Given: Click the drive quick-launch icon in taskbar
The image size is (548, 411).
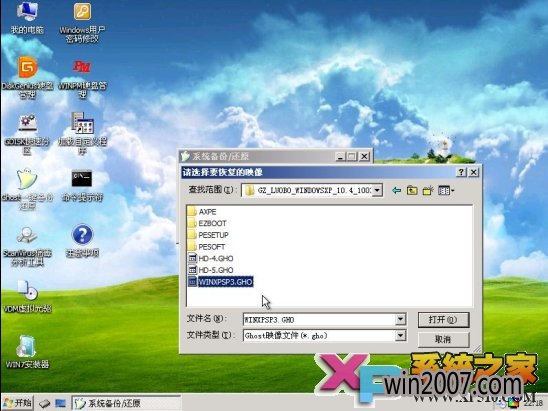Looking at the screenshot, I should tap(44, 403).
